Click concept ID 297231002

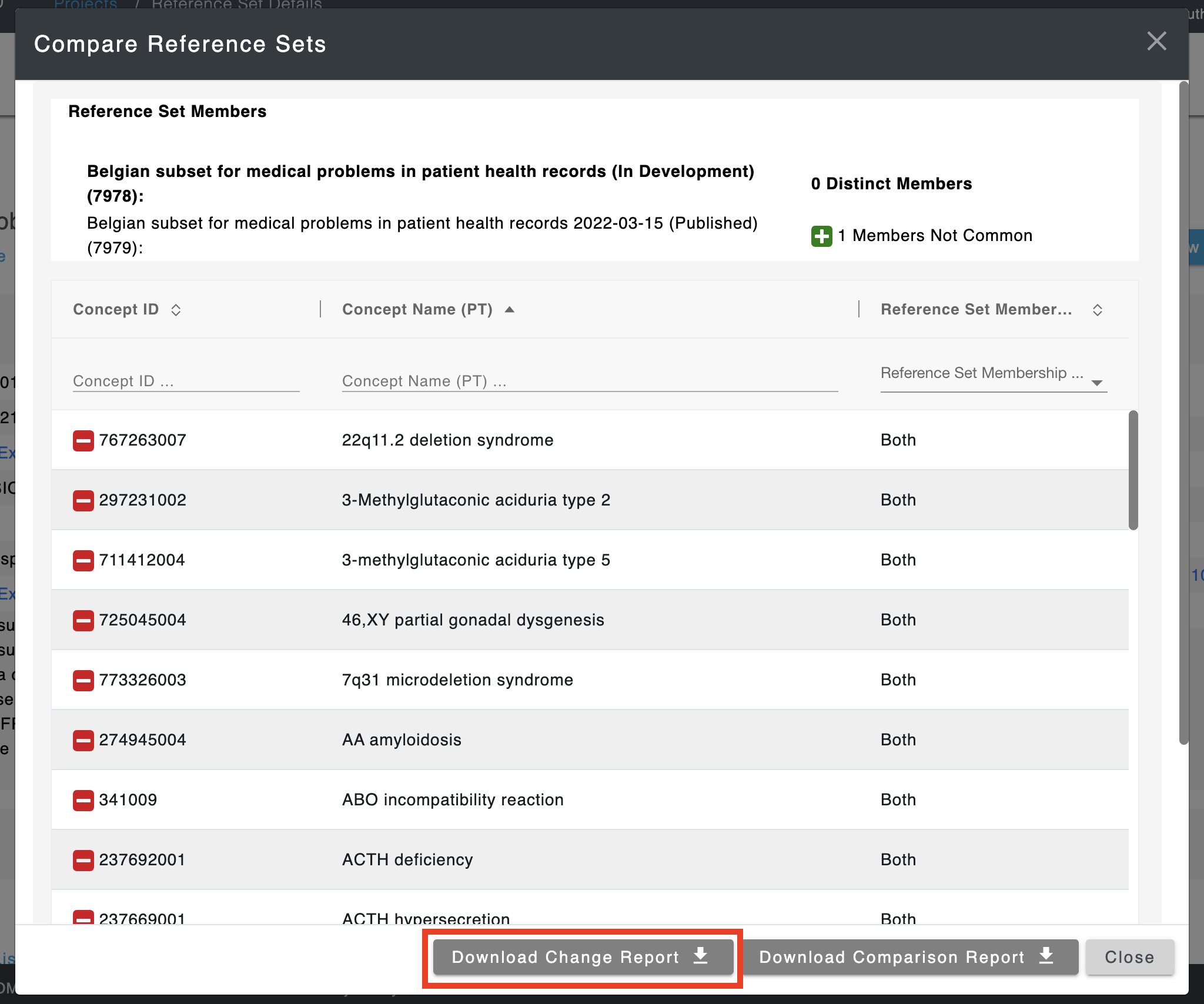pyautogui.click(x=142, y=500)
